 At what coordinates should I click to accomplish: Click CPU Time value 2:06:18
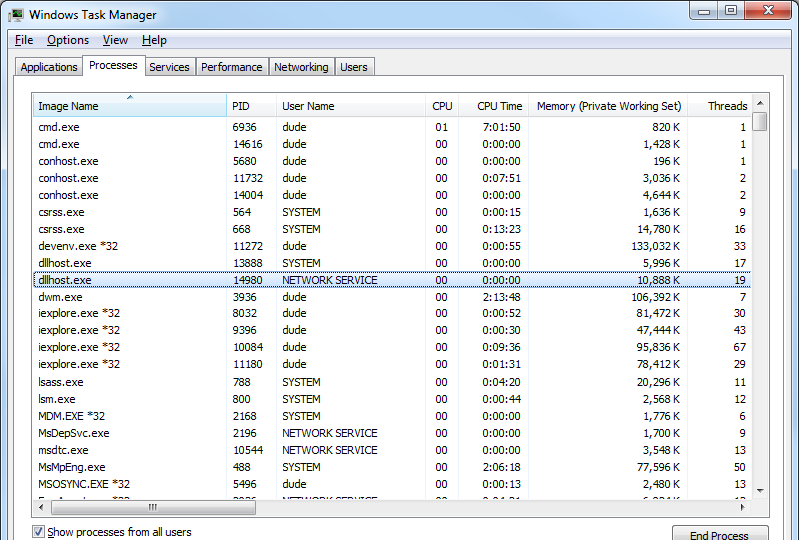click(x=502, y=467)
